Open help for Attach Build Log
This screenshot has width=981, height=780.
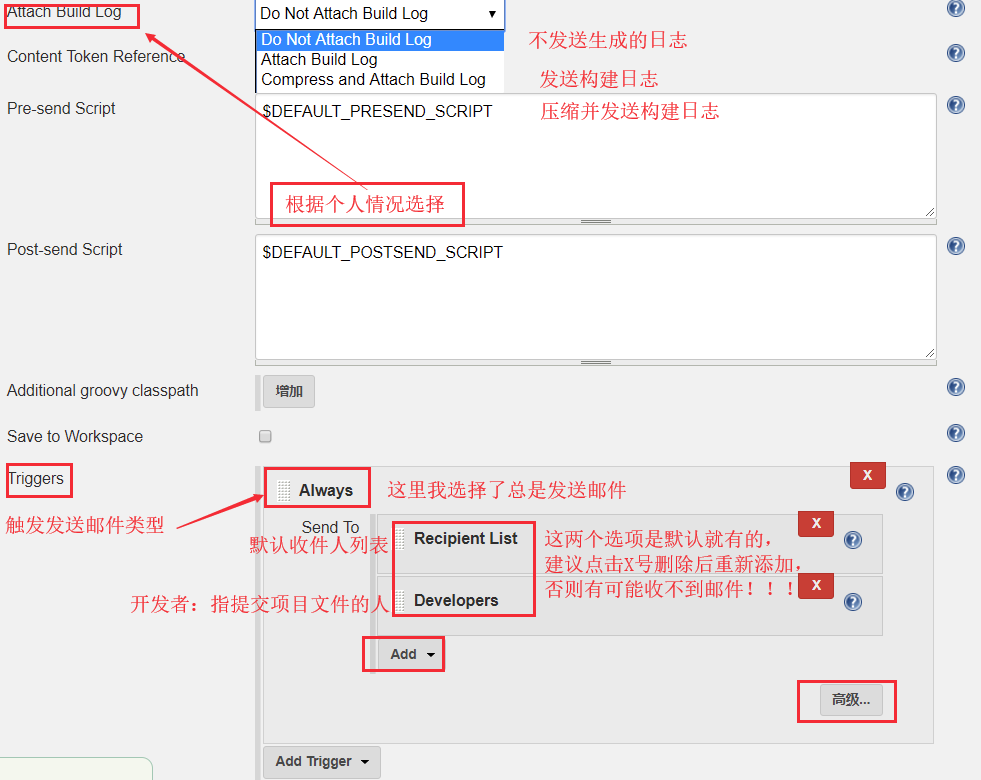[955, 8]
